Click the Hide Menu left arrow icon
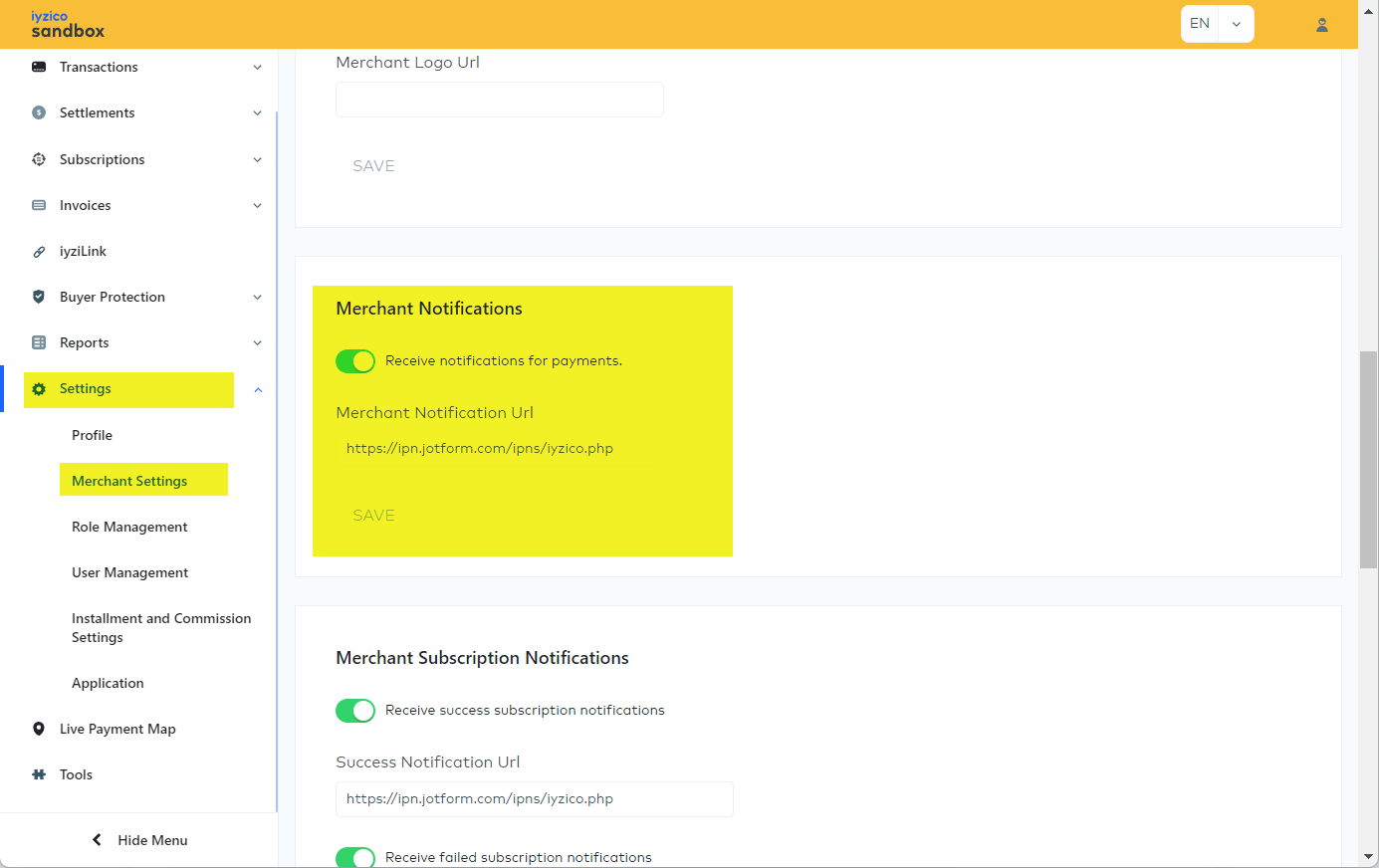Image resolution: width=1379 pixels, height=868 pixels. coord(97,840)
